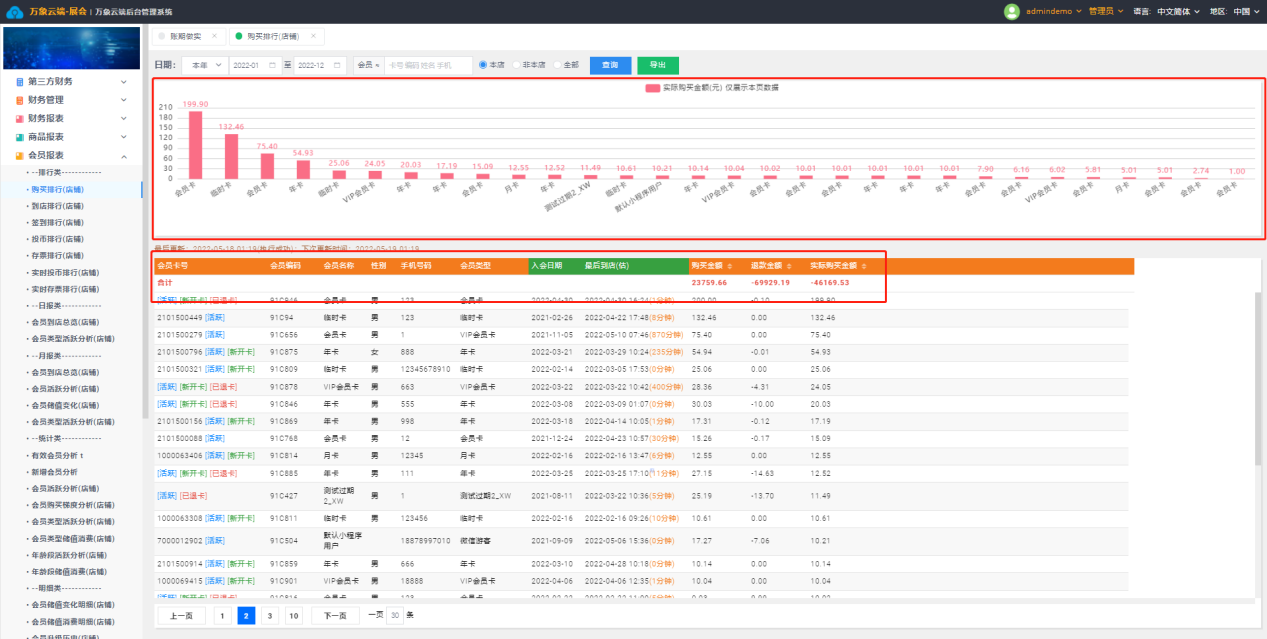Open the 管理员 role dropdown

click(1106, 11)
